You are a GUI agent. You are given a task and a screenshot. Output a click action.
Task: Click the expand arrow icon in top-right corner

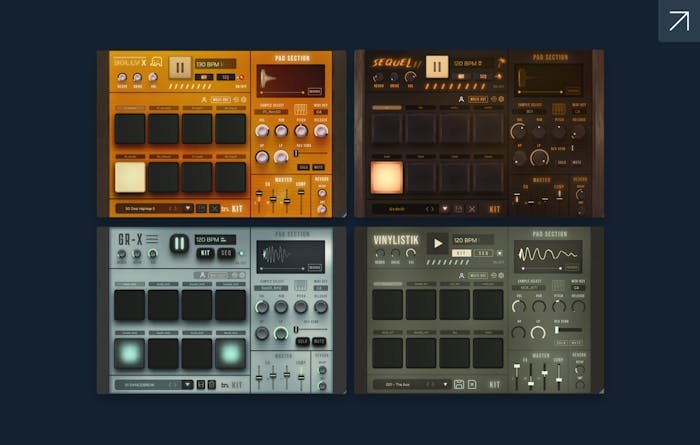(x=679, y=21)
